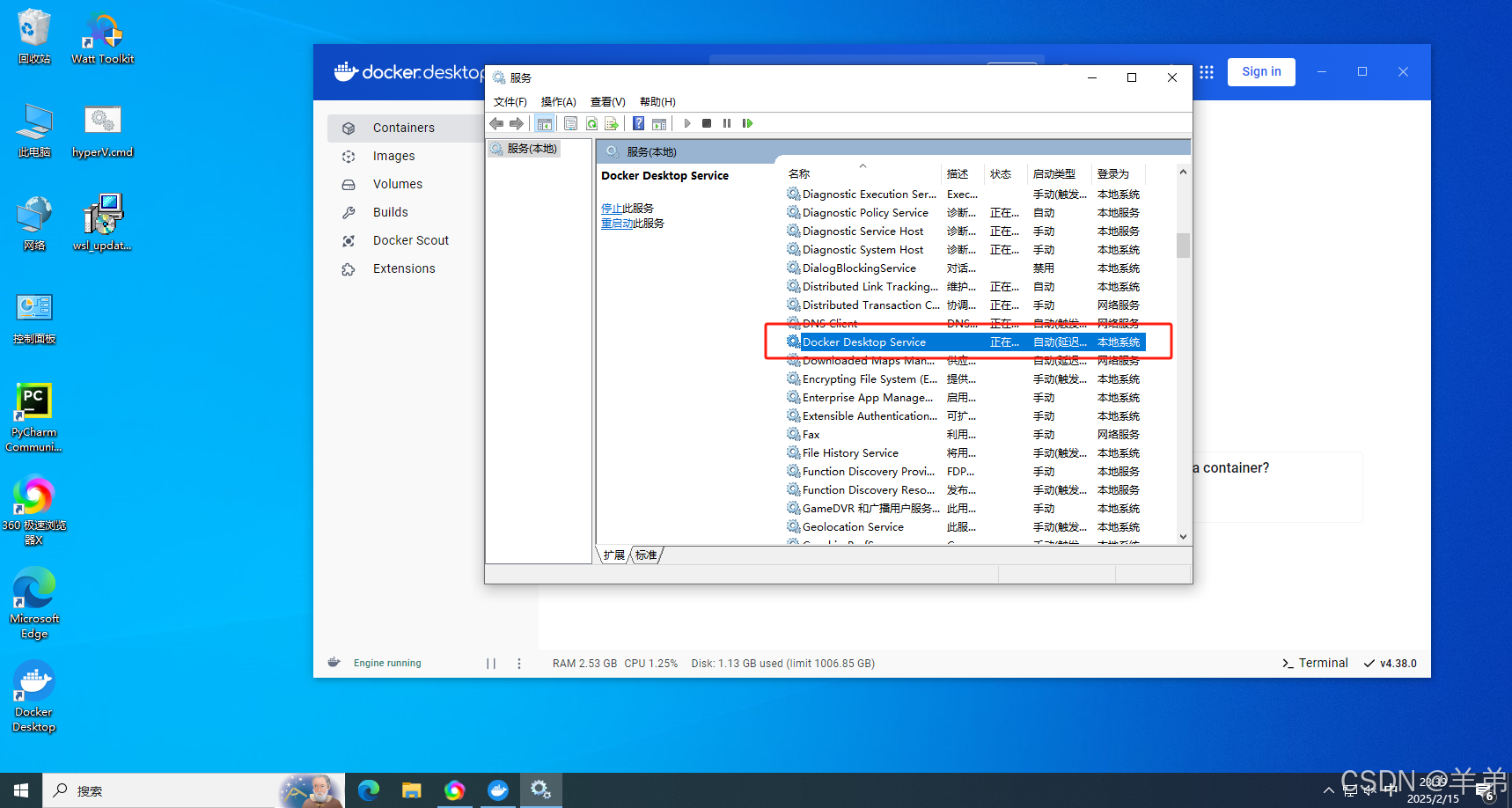Viewport: 1512px width, 808px height.
Task: Open Containers in Docker Desktop sidebar
Action: [x=406, y=128]
